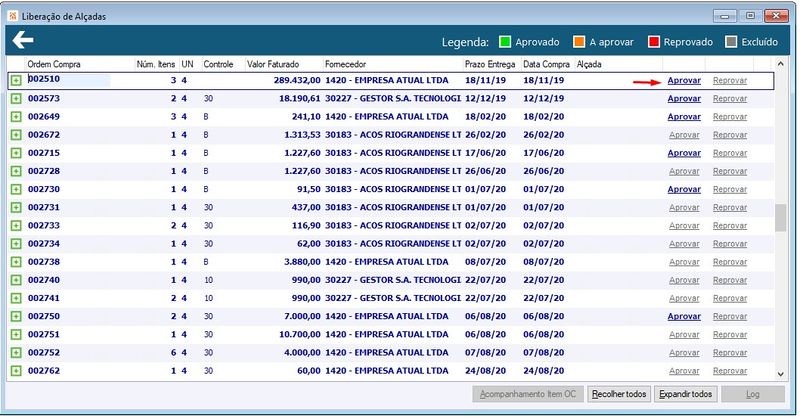800x419 pixels.
Task: Click green Aprovado legend swatch
Action: (505, 42)
